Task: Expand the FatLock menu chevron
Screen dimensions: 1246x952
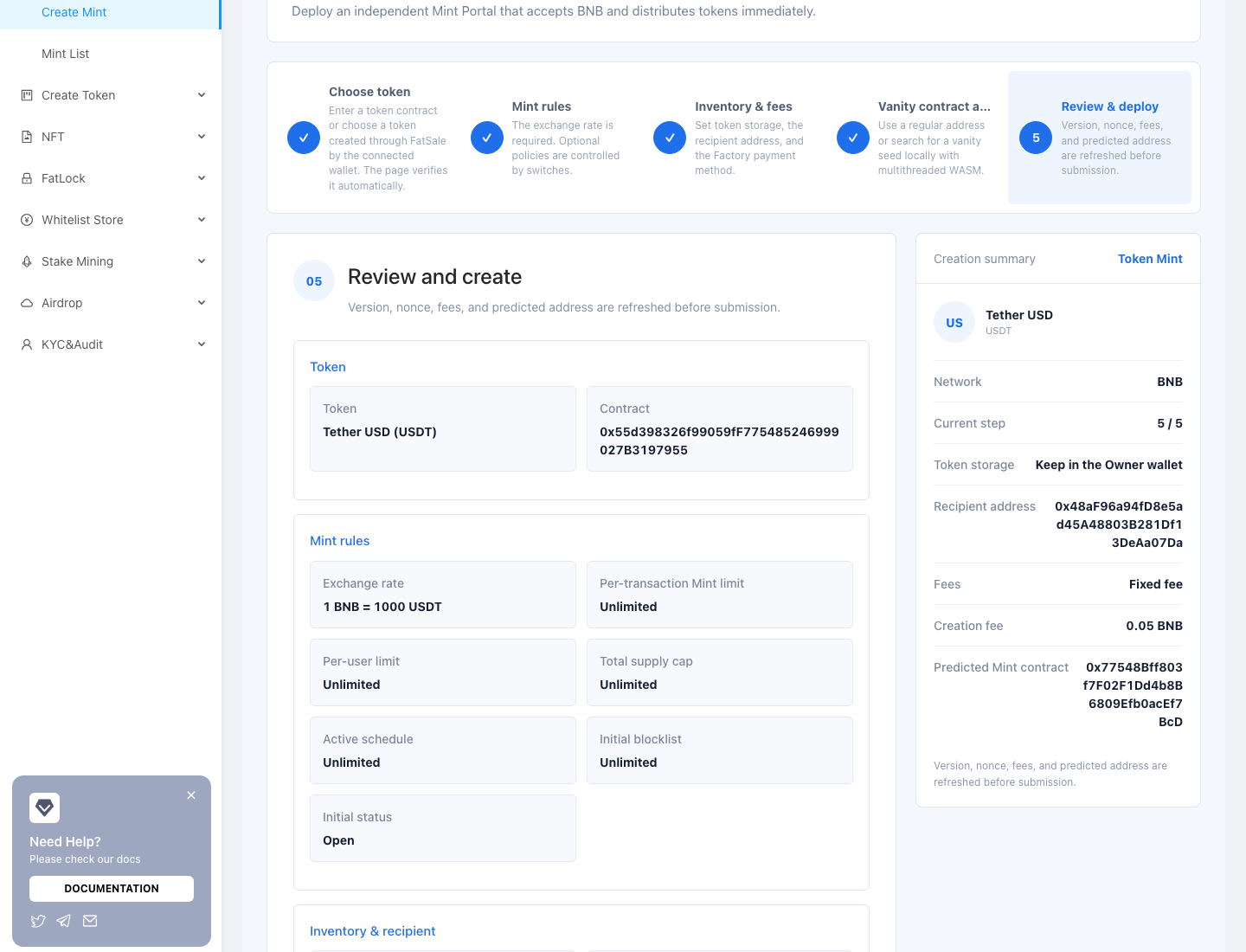Action: click(202, 178)
